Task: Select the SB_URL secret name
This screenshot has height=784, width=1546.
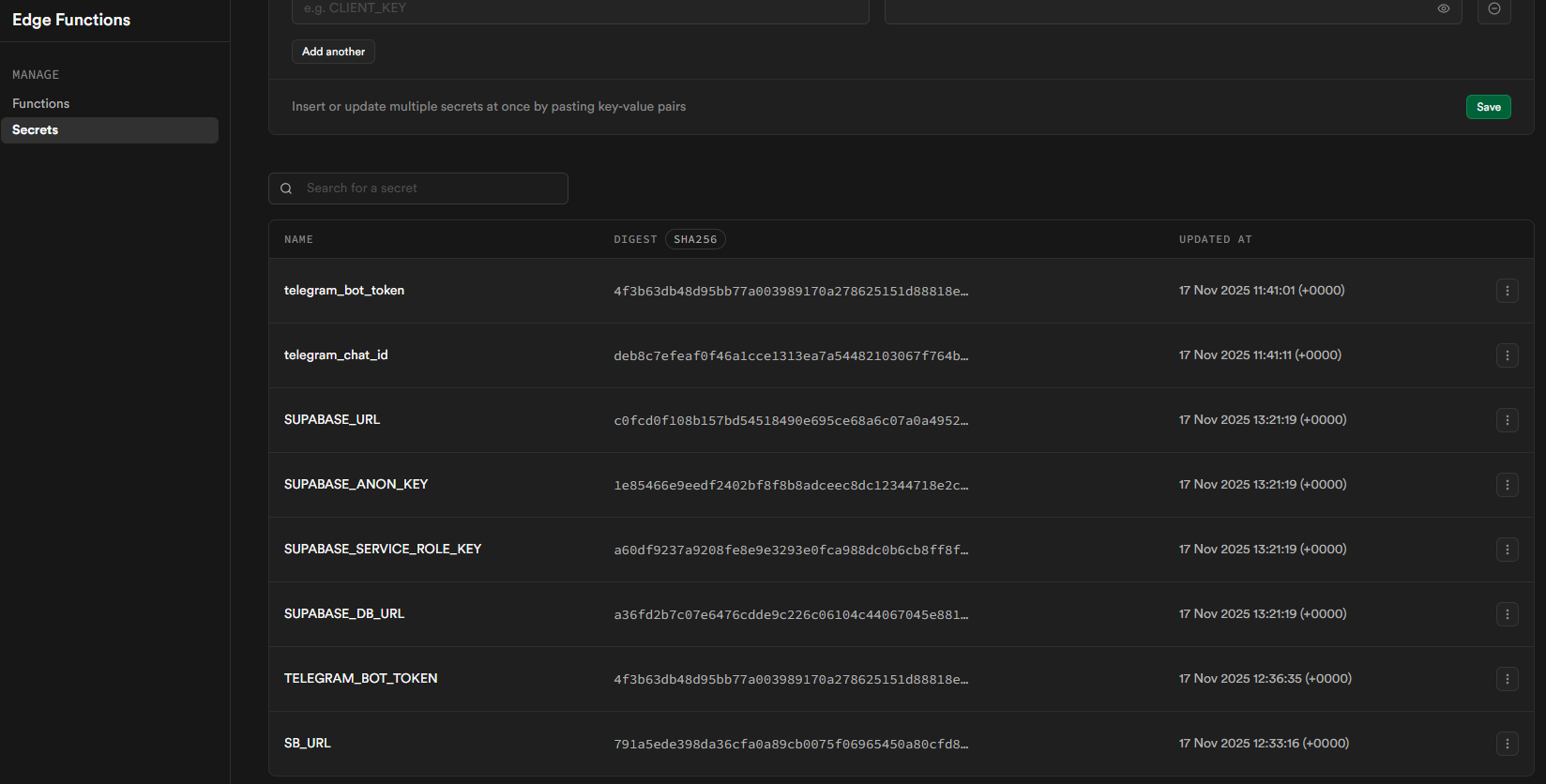Action: tap(308, 744)
